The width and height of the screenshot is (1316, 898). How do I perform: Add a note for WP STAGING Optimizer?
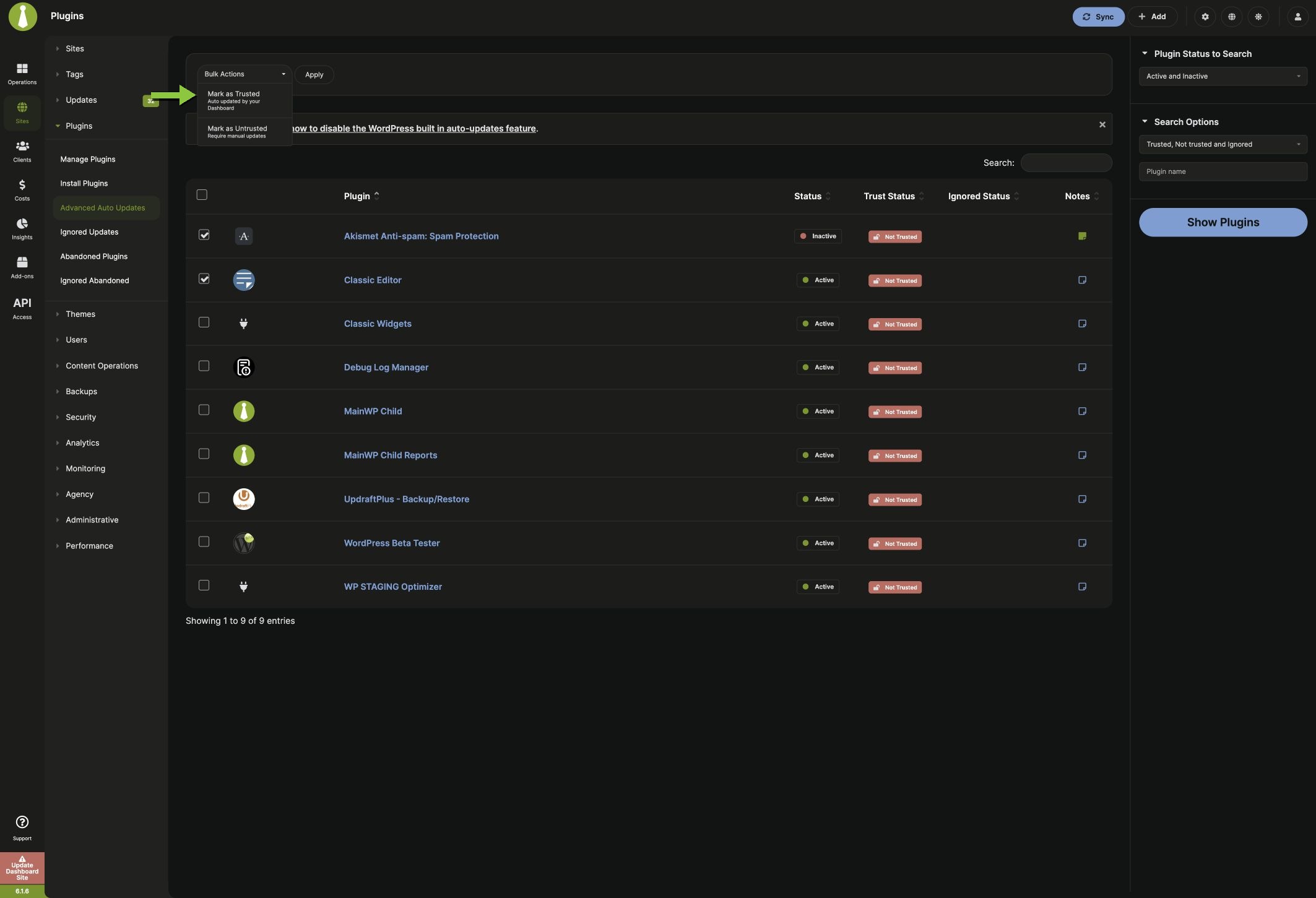tap(1082, 587)
